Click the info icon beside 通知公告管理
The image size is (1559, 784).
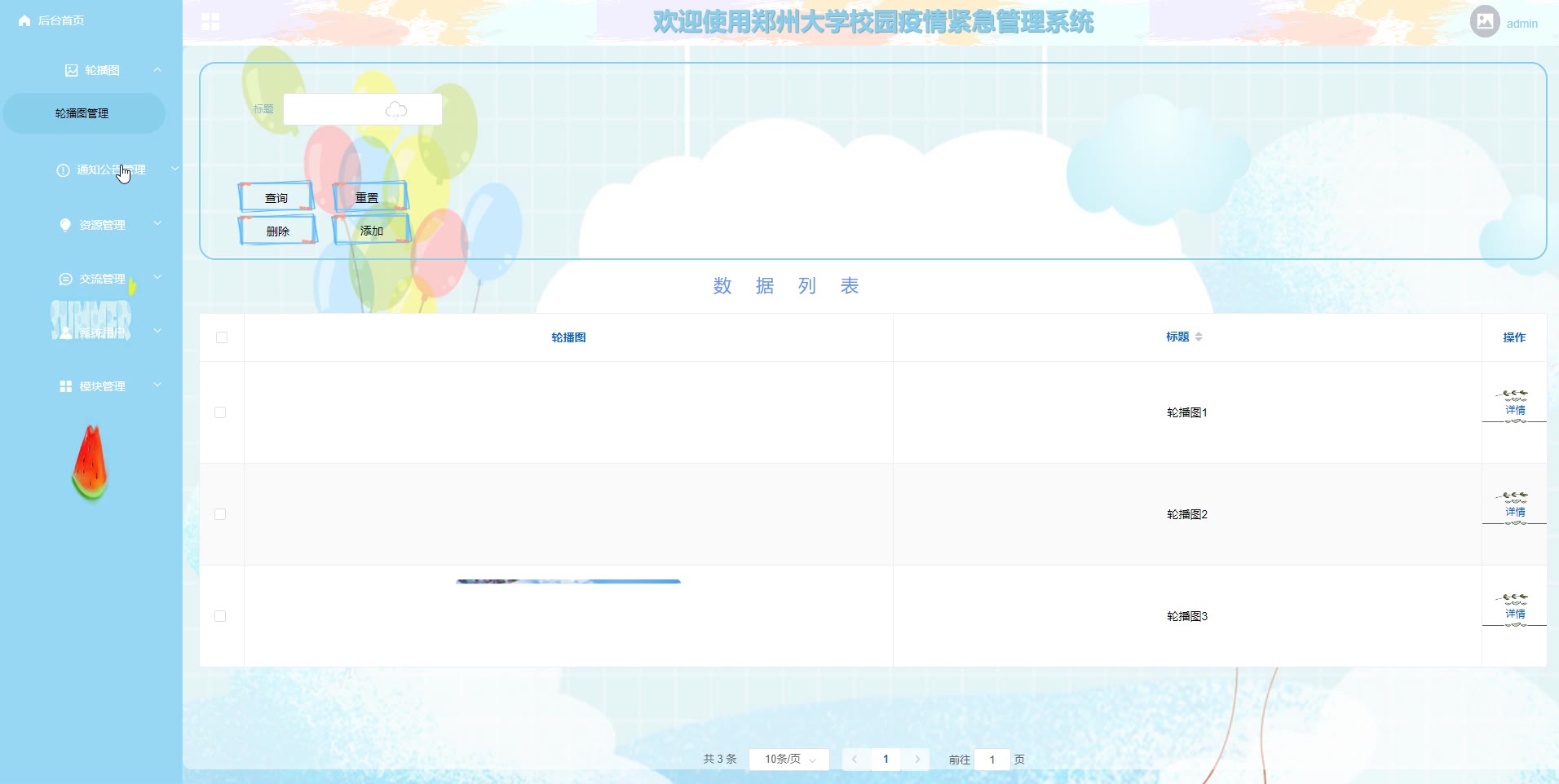point(63,170)
